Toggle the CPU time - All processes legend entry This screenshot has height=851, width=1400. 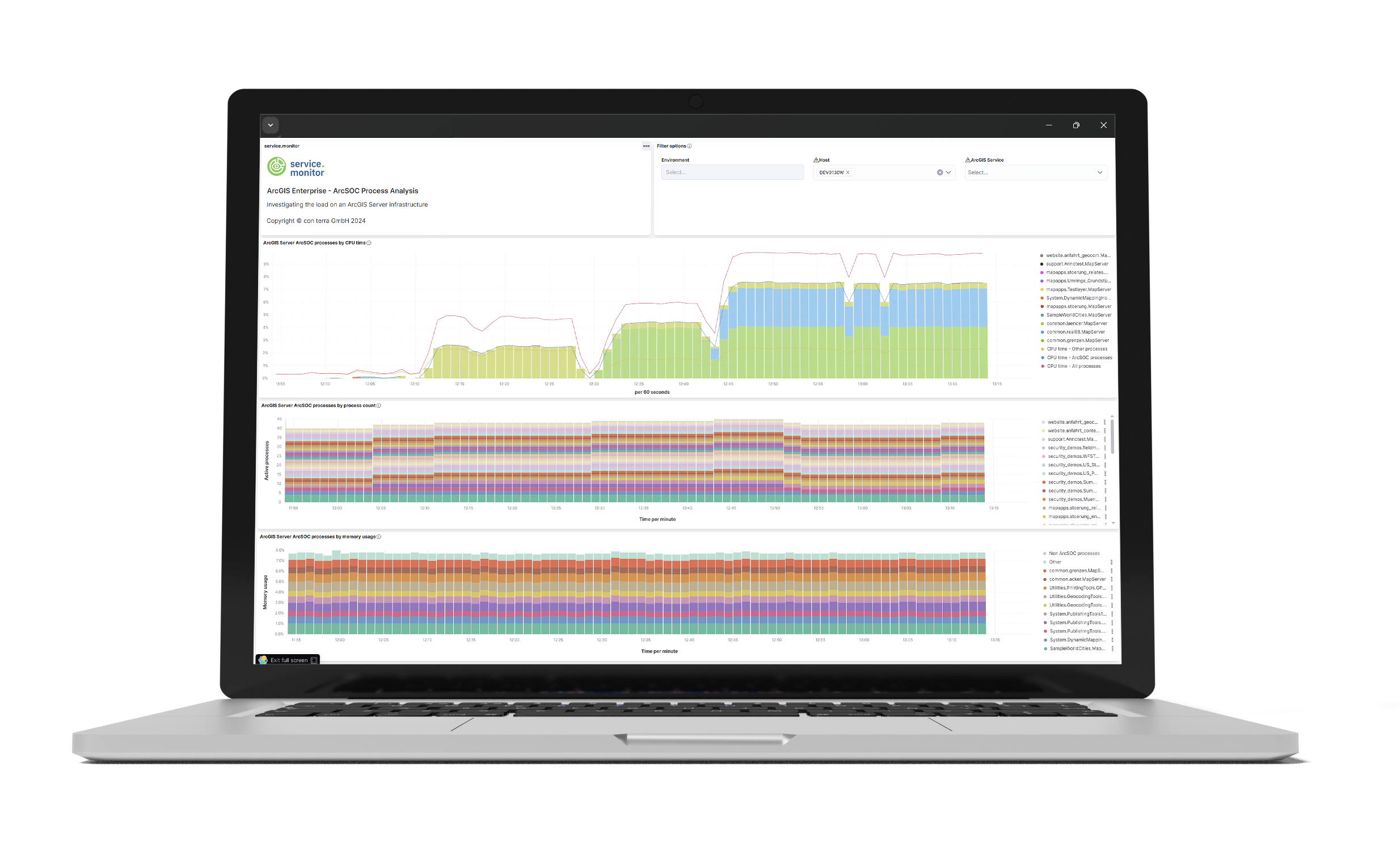point(1074,366)
